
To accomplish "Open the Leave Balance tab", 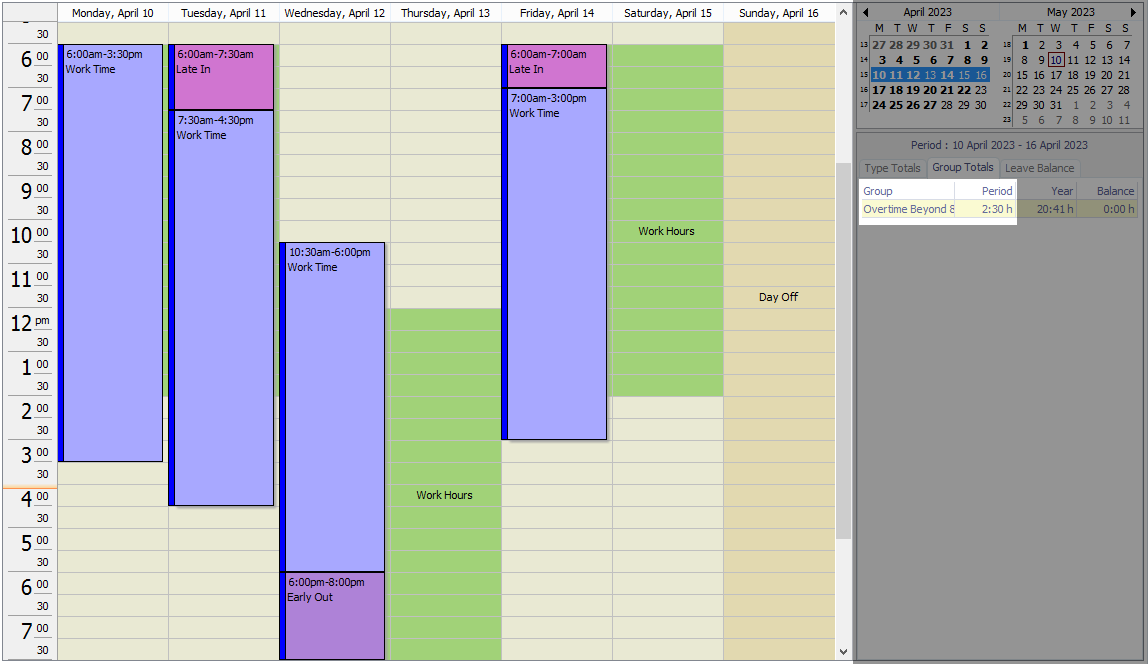I will coord(1039,168).
